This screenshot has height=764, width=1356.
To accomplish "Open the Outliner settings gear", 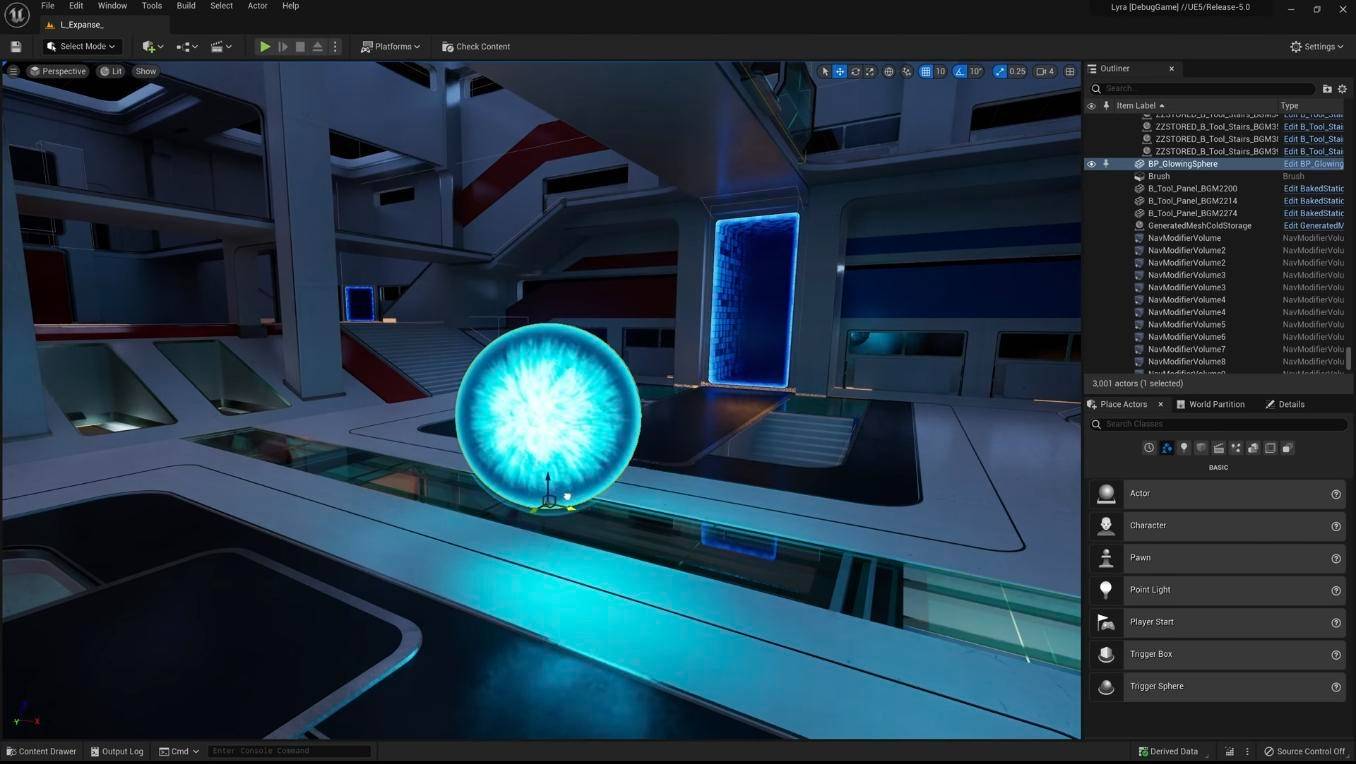I will click(x=1342, y=89).
